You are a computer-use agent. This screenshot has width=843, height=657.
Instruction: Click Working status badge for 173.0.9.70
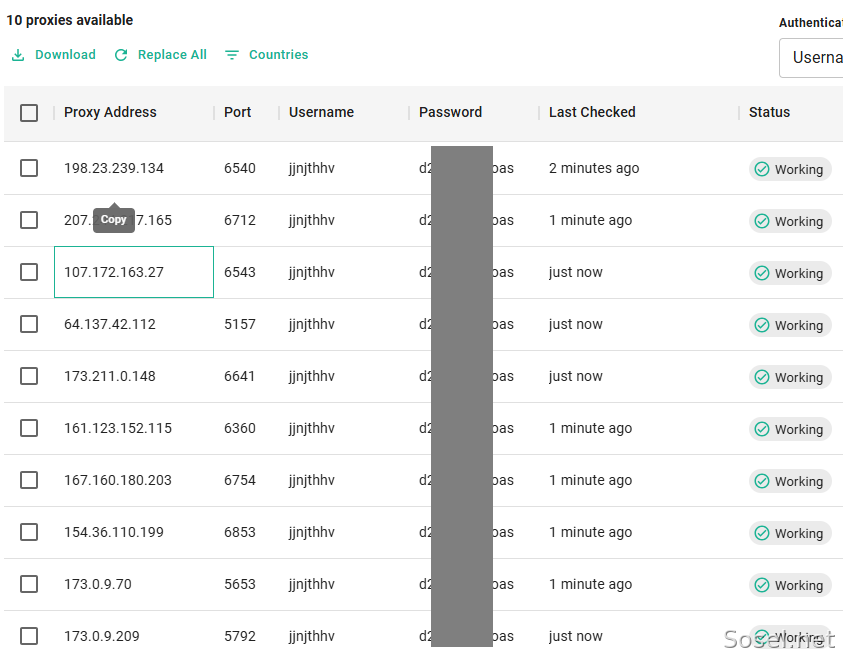[x=790, y=585]
